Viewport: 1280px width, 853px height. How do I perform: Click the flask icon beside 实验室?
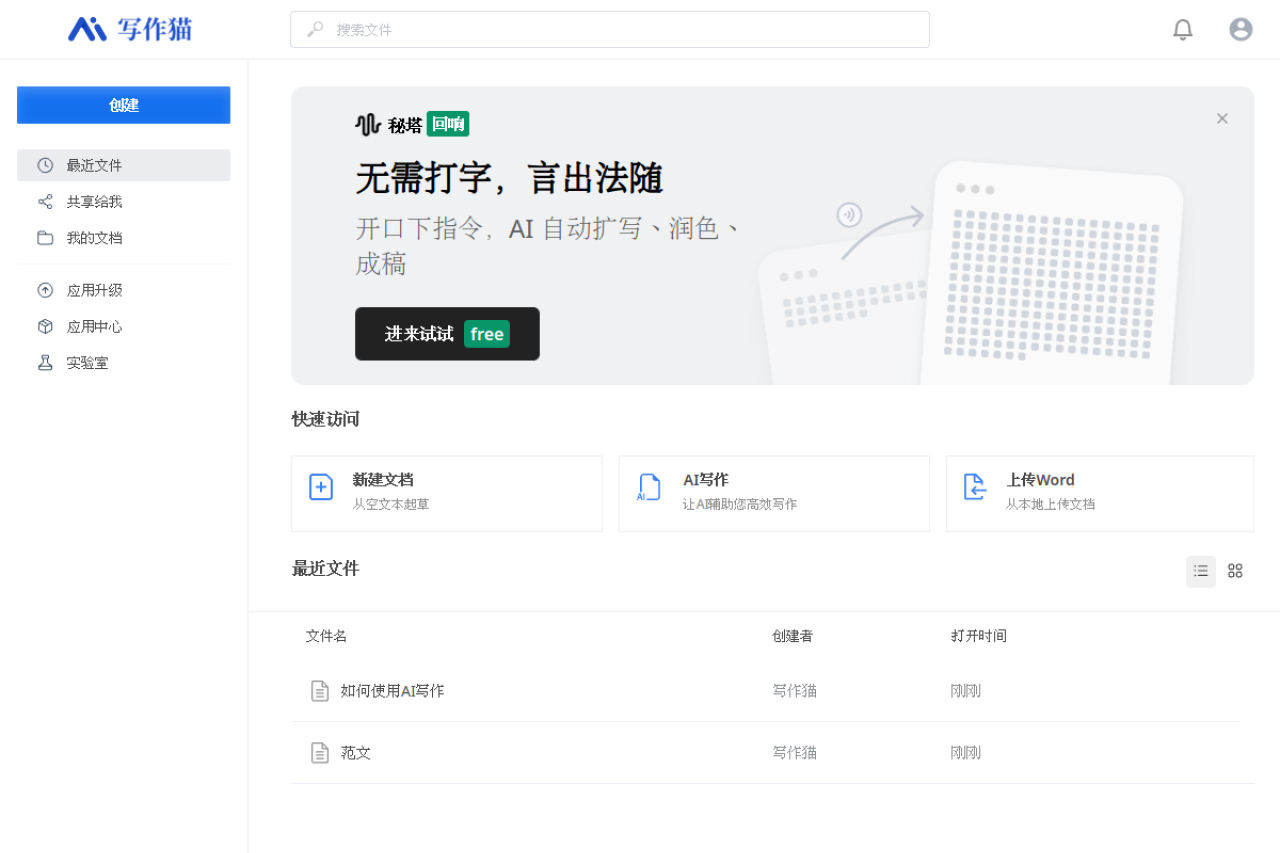(45, 363)
